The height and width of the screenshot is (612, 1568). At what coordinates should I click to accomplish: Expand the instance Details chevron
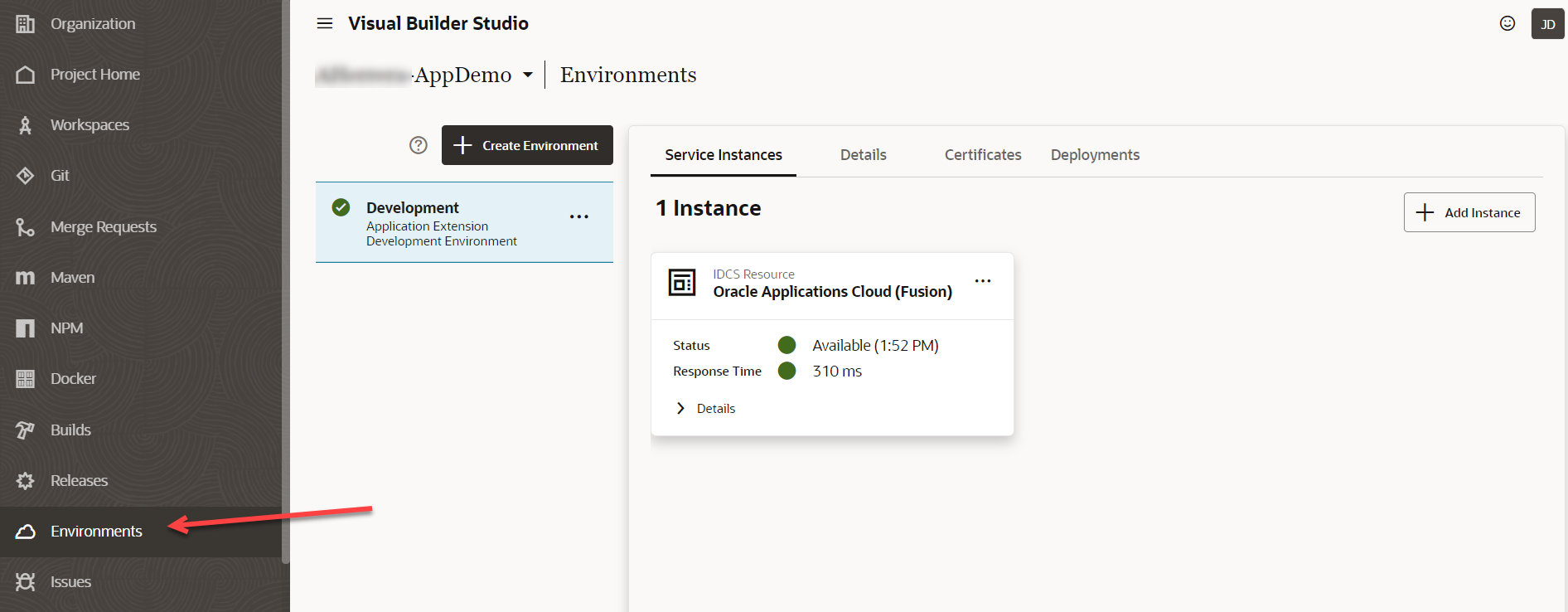click(680, 408)
